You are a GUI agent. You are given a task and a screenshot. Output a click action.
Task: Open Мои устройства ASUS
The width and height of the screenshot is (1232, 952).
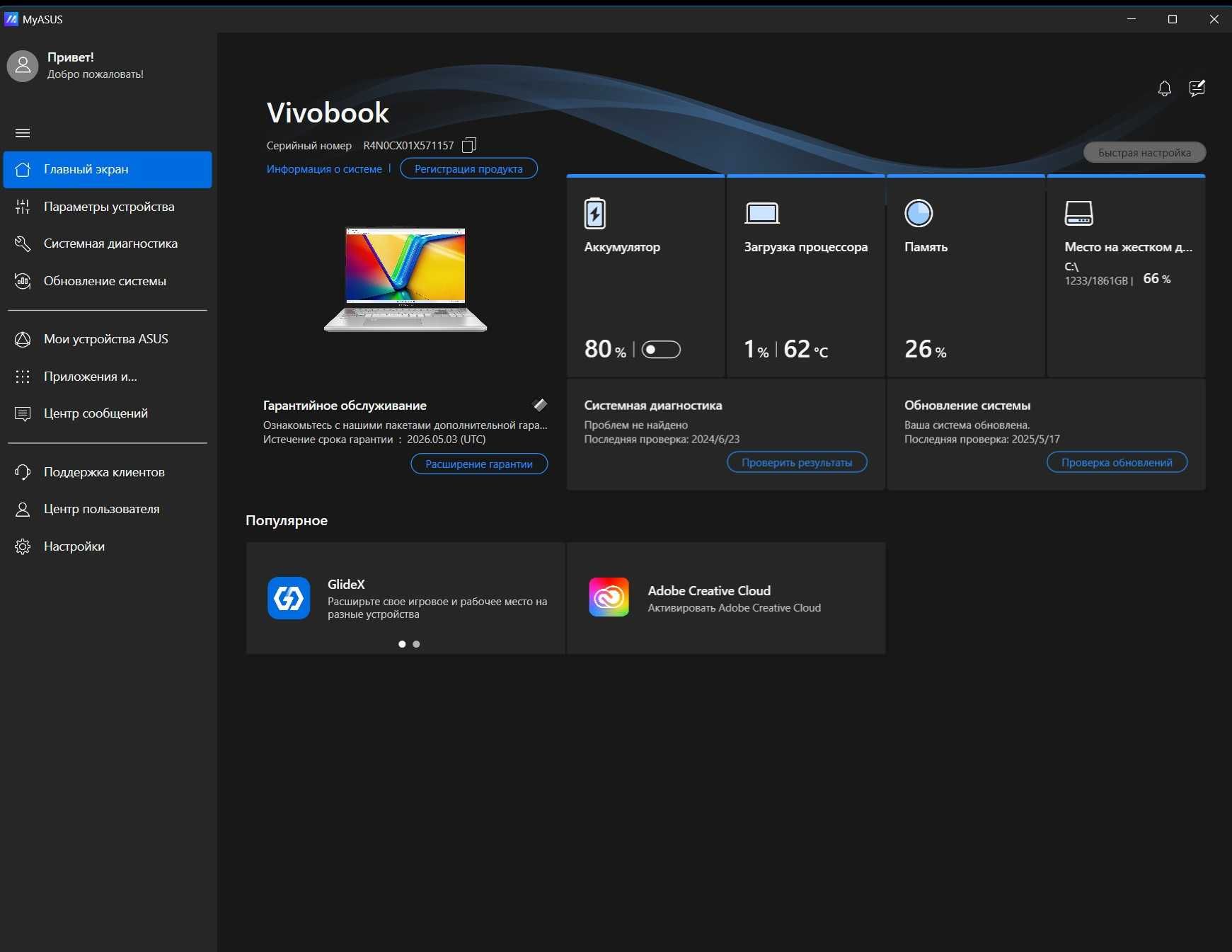click(x=108, y=339)
